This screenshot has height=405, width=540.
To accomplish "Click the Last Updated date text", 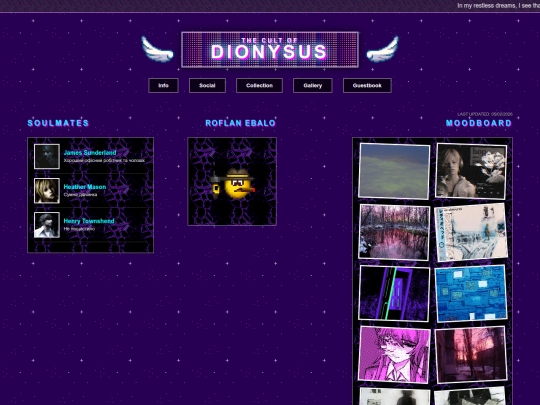I will tap(485, 114).
